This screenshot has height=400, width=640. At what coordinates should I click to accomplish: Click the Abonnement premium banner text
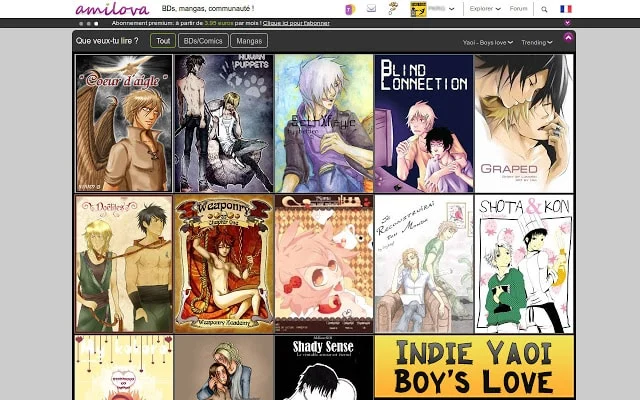[186, 23]
